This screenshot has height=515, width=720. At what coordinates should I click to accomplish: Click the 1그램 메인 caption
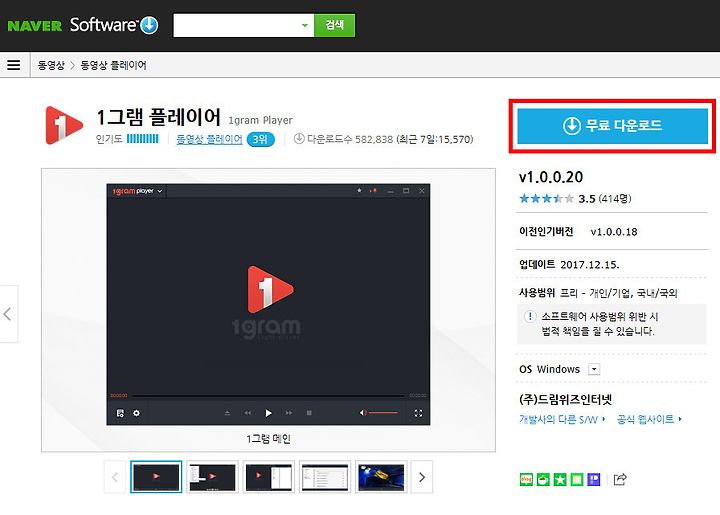tap(268, 439)
